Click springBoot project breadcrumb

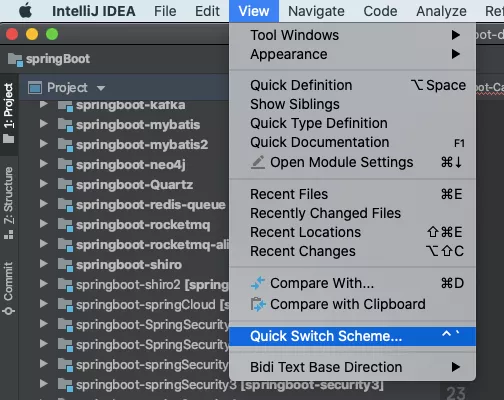click(x=58, y=59)
